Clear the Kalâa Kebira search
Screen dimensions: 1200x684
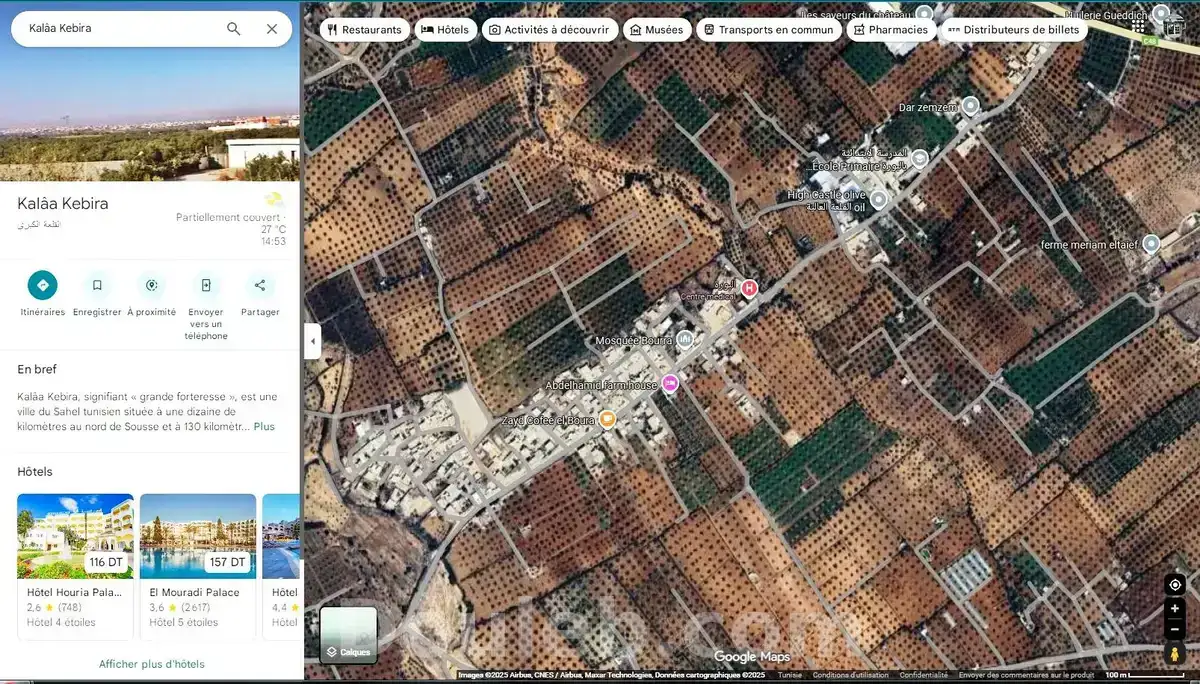(x=272, y=29)
